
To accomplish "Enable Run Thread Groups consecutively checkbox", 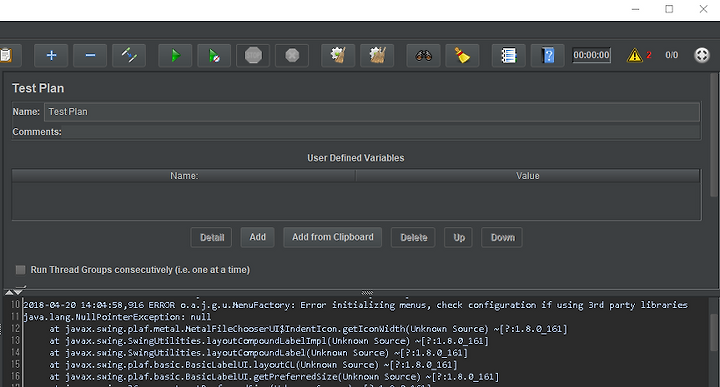I will [20, 269].
